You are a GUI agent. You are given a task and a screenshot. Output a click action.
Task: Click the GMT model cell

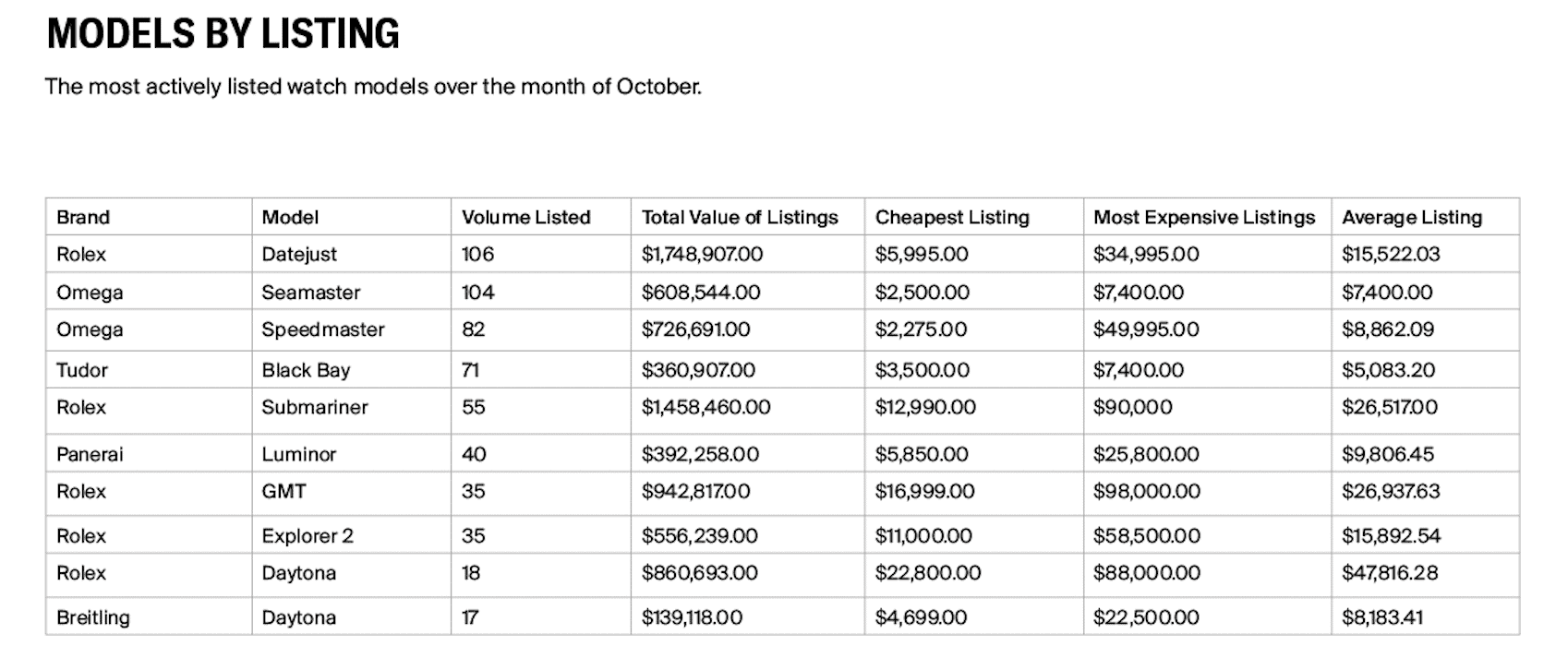click(x=283, y=491)
